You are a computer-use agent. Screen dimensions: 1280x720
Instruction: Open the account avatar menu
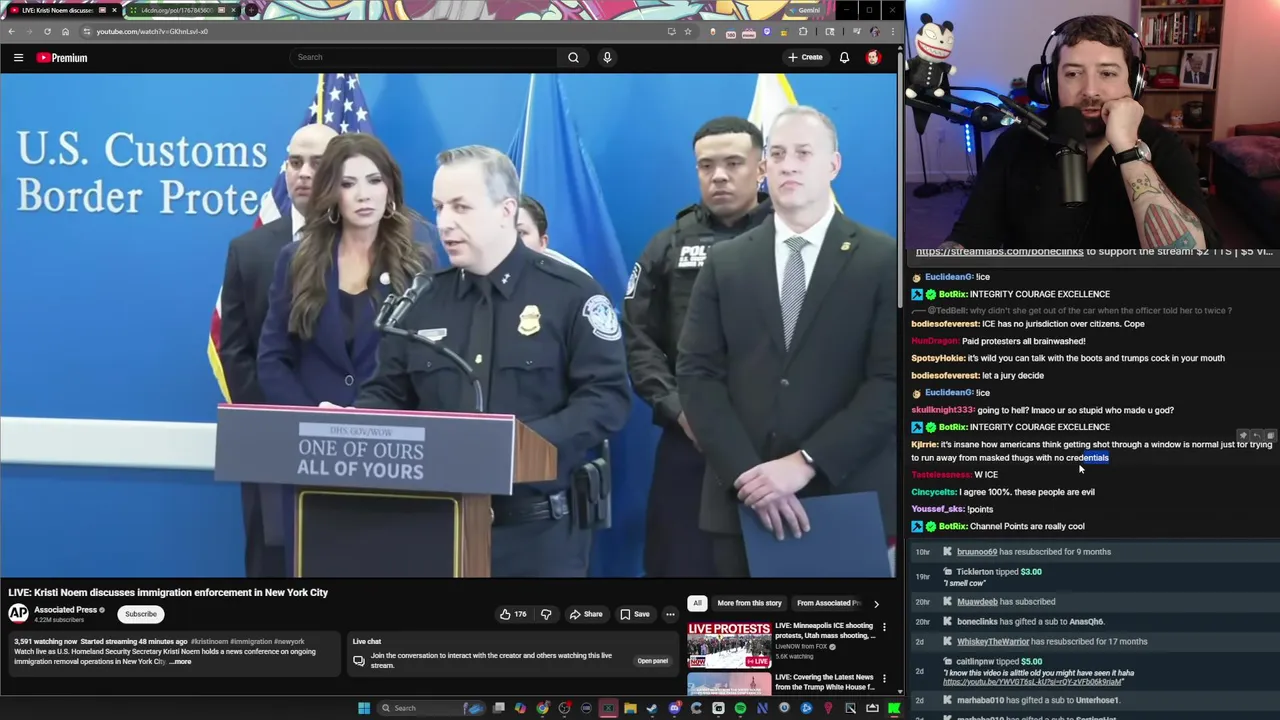(873, 58)
